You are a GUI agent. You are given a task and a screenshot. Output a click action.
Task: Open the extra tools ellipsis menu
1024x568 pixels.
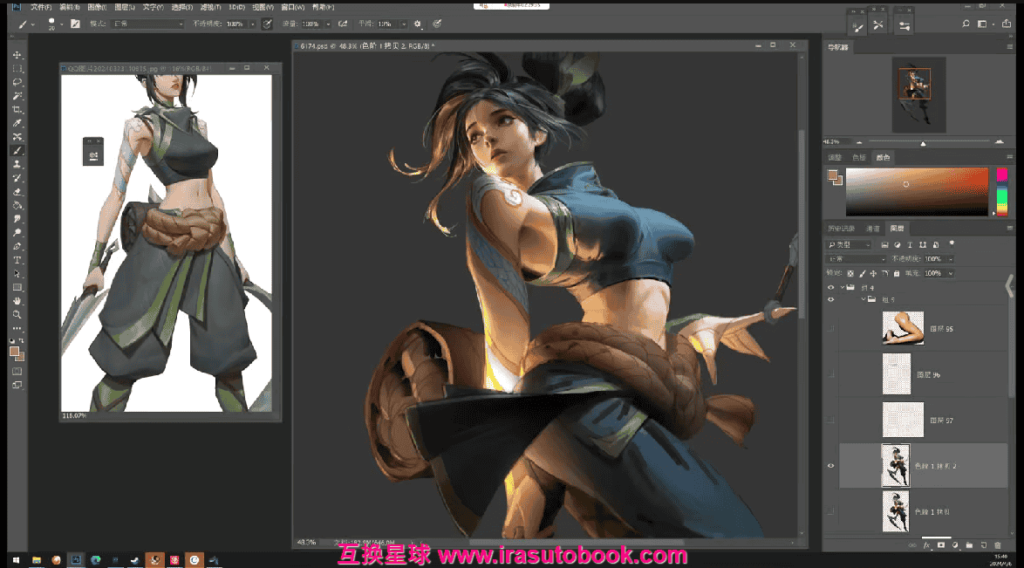point(18,328)
